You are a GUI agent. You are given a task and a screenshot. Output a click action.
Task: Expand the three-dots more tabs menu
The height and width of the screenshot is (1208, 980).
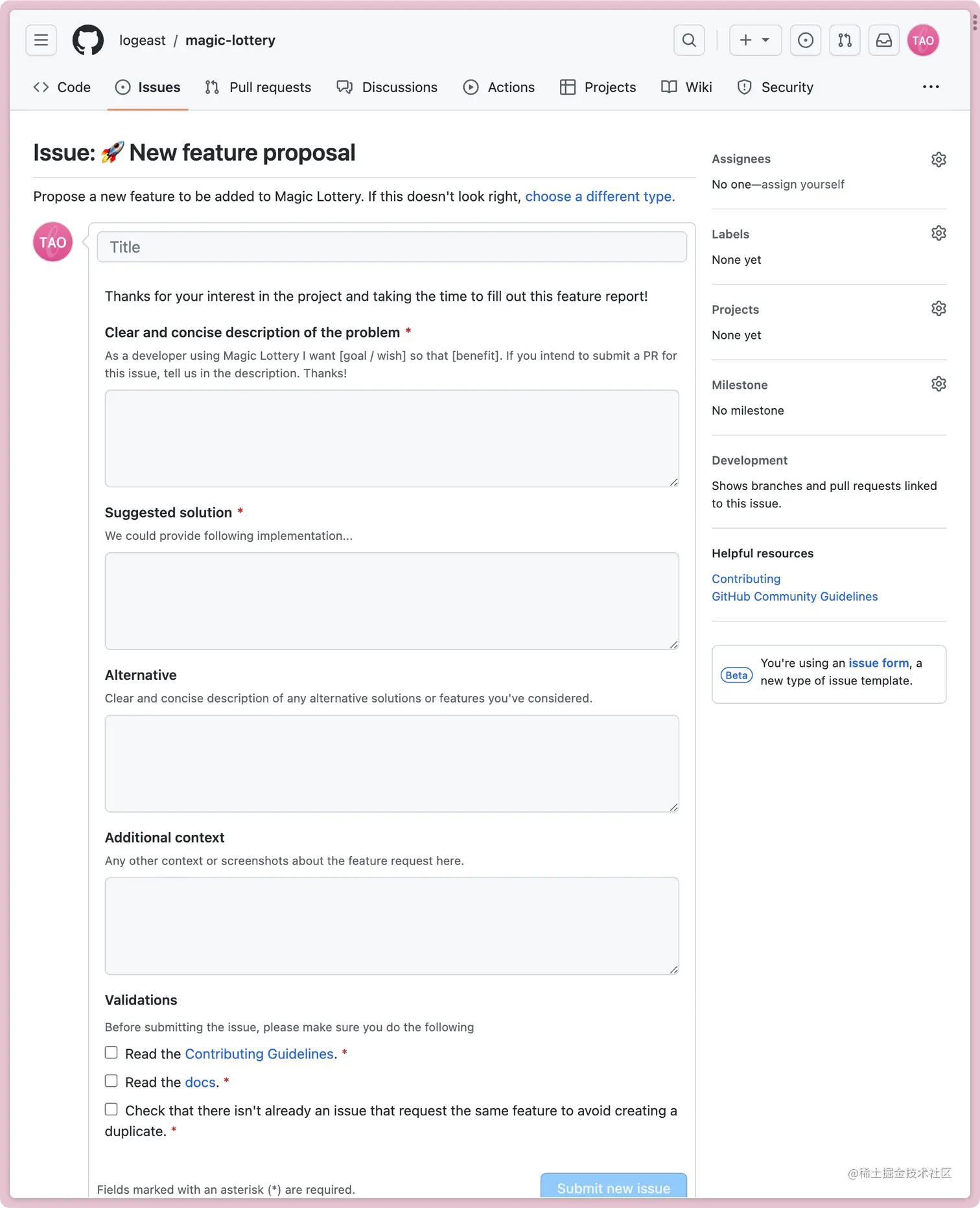[931, 87]
